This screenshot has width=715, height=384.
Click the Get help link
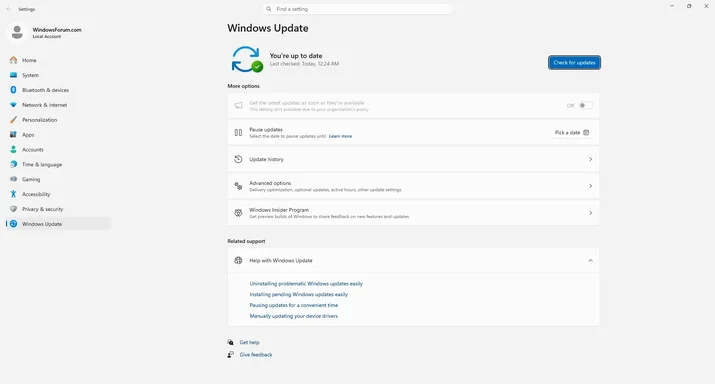[x=249, y=342]
